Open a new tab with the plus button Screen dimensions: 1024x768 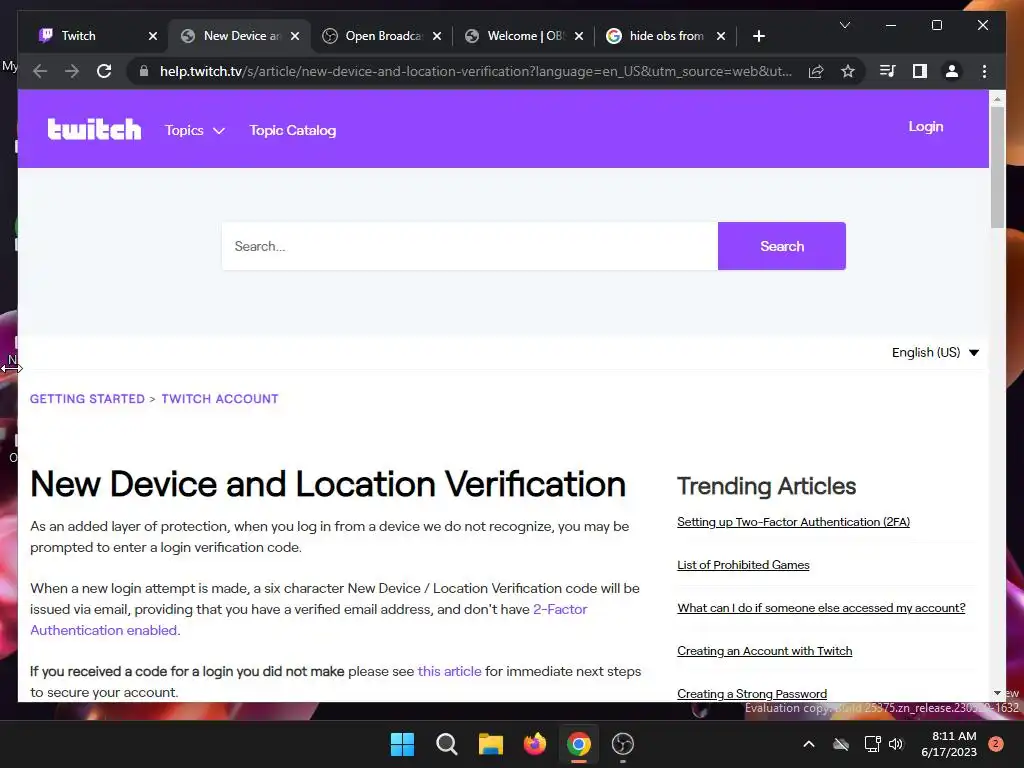(758, 36)
